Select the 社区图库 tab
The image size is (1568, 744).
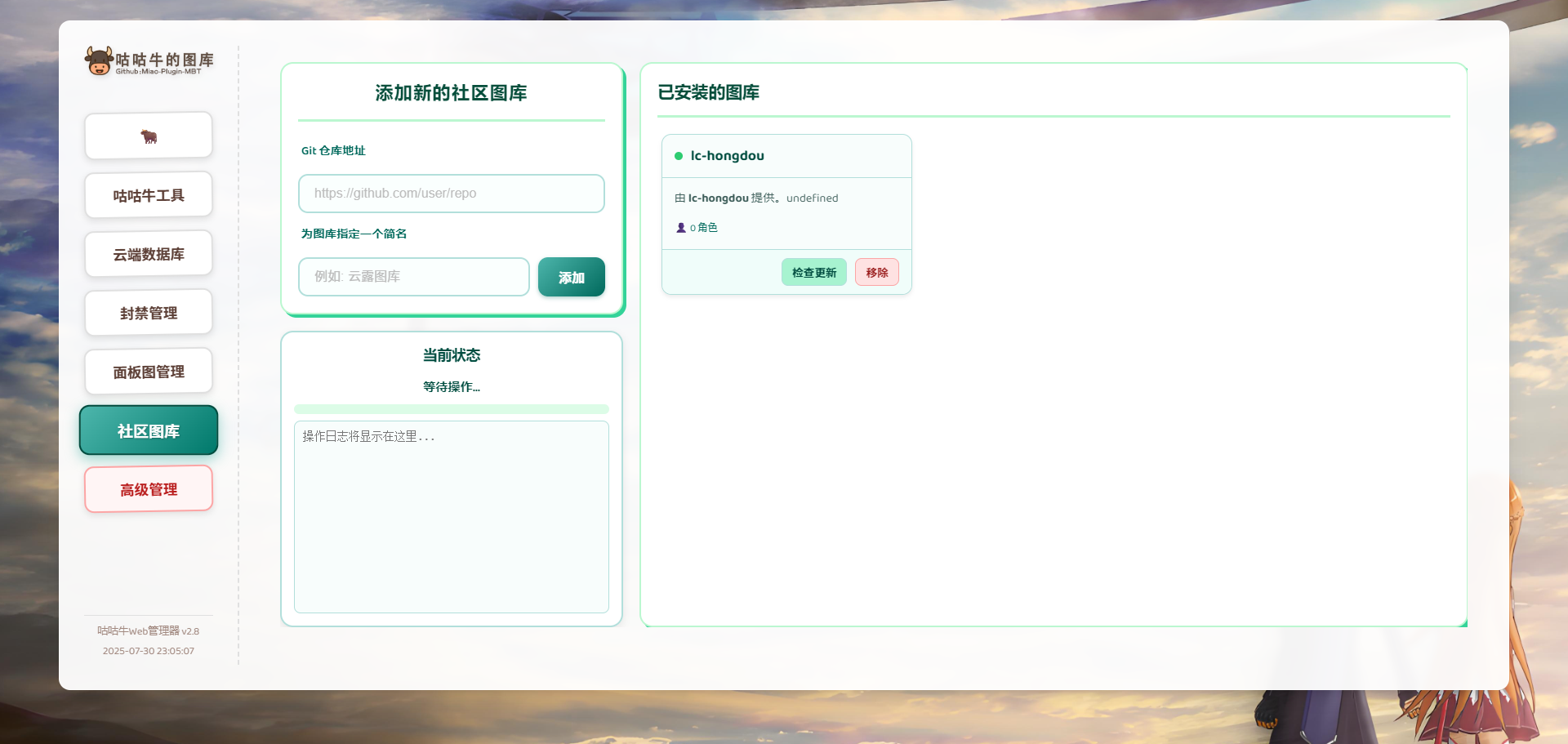click(148, 430)
